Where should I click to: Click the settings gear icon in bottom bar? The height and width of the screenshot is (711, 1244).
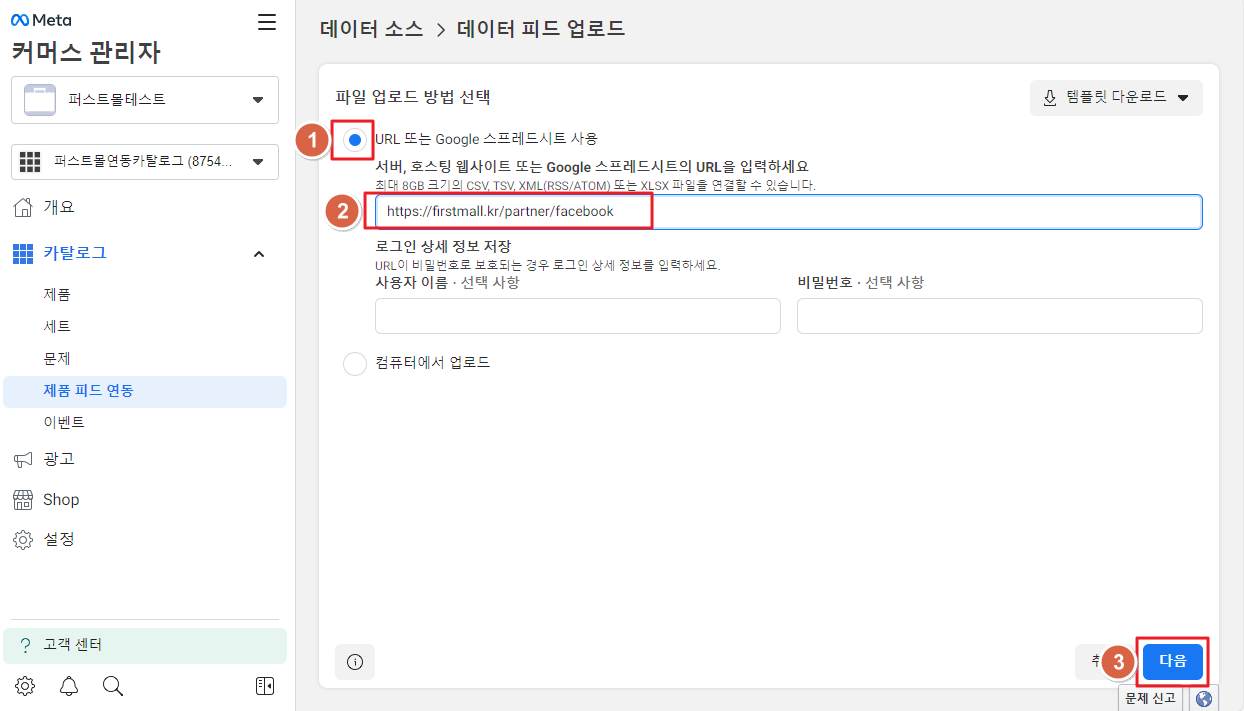coord(25,686)
